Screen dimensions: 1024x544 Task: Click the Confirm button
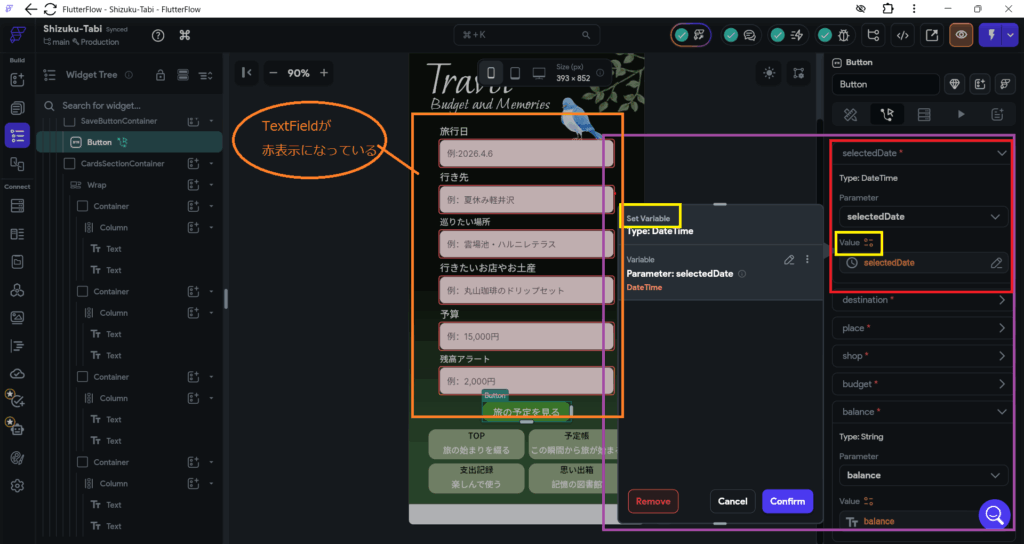tap(787, 501)
